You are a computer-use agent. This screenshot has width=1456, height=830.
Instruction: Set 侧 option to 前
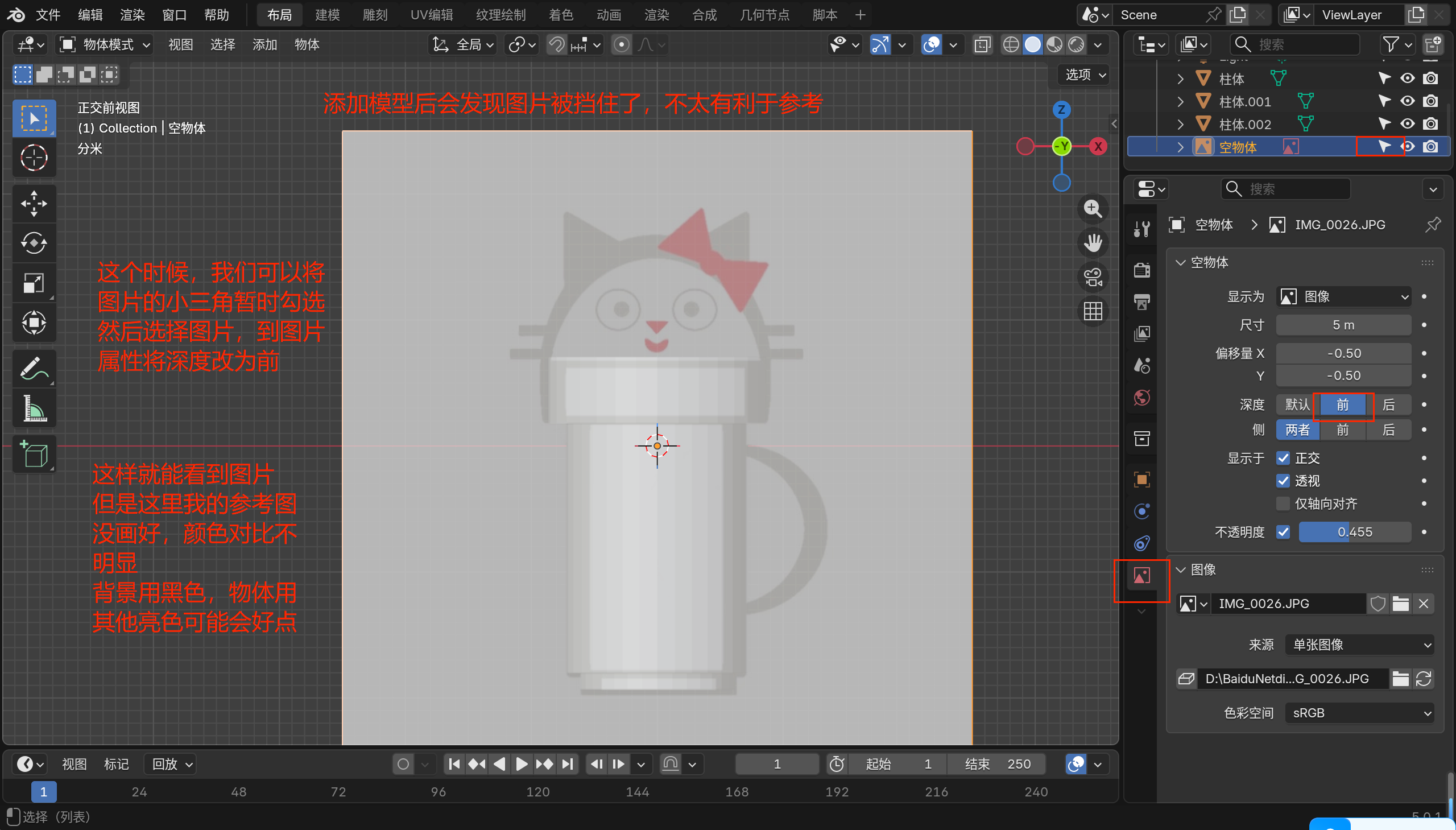(1343, 430)
